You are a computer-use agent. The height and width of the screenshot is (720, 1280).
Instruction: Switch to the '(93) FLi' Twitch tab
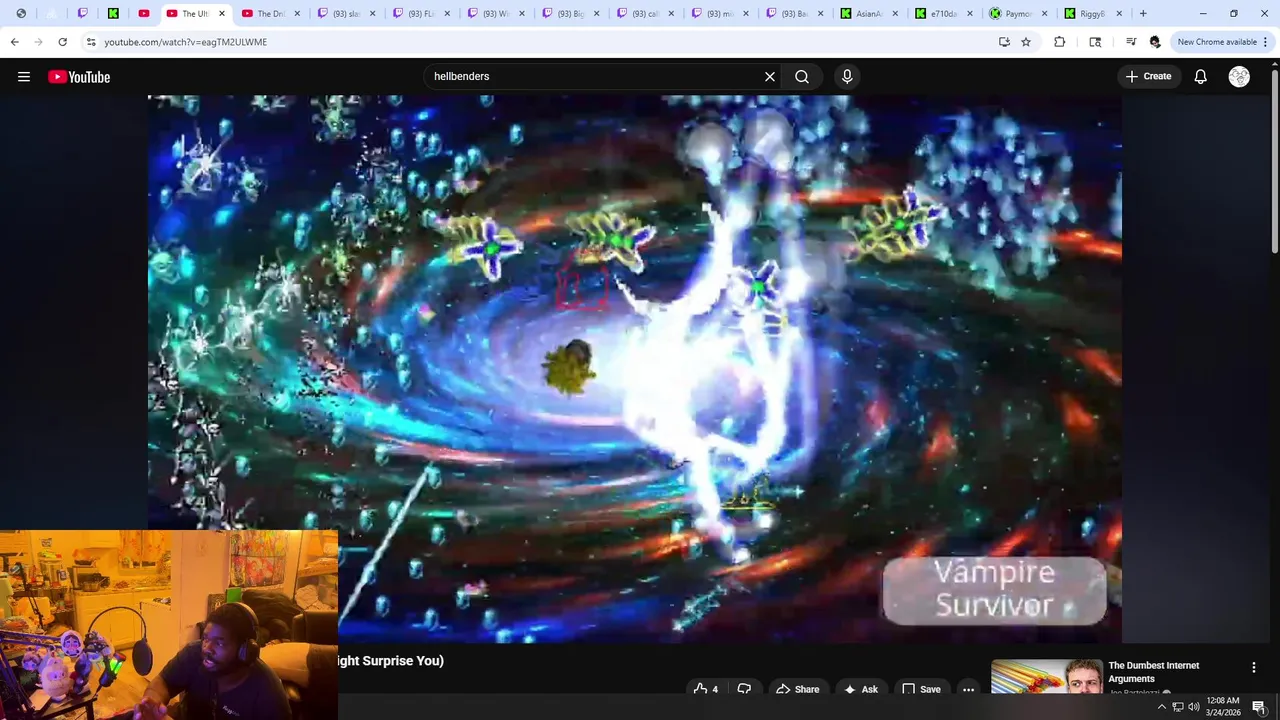[x=421, y=14]
